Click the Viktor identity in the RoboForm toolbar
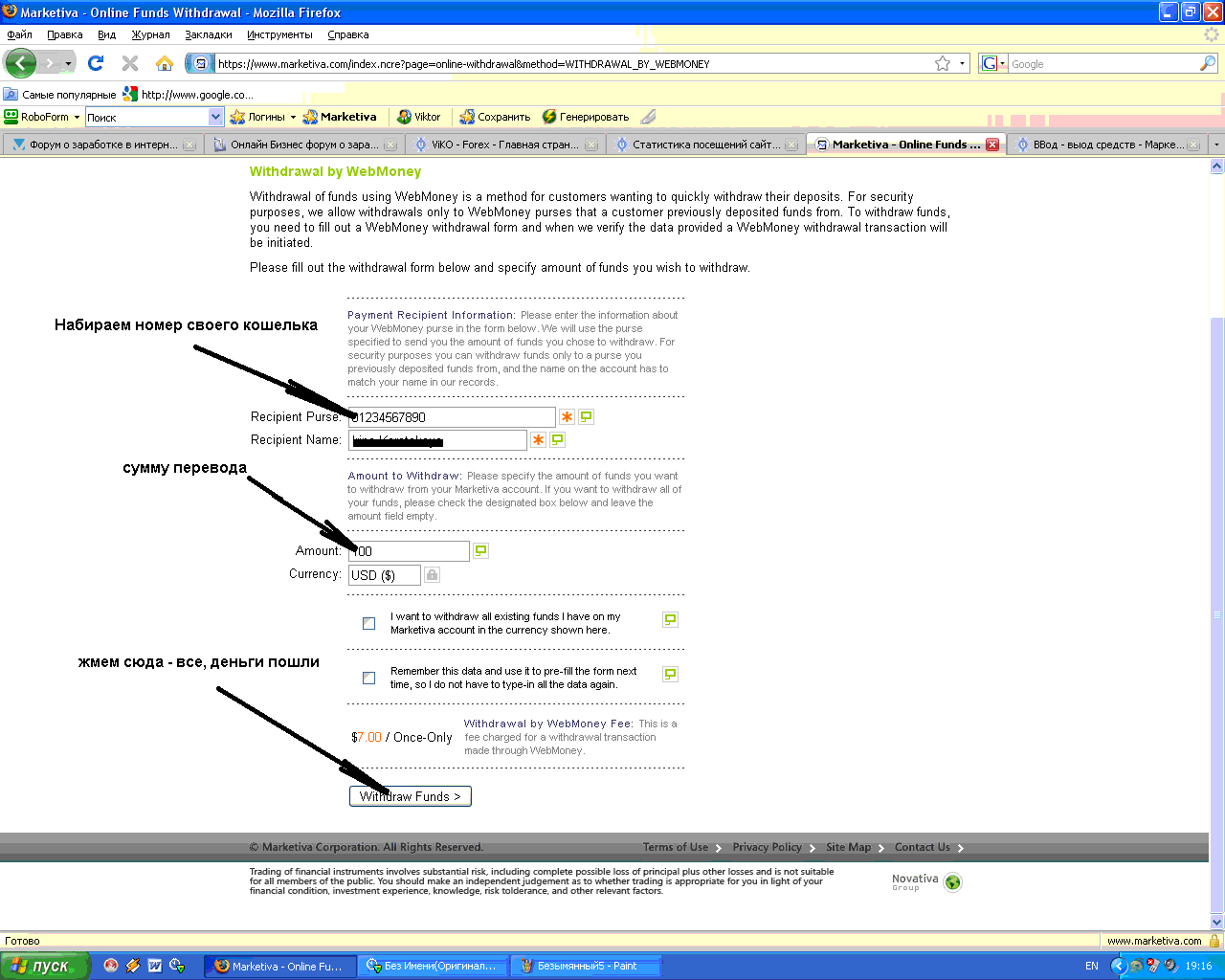This screenshot has width=1225, height=980. pos(419,117)
